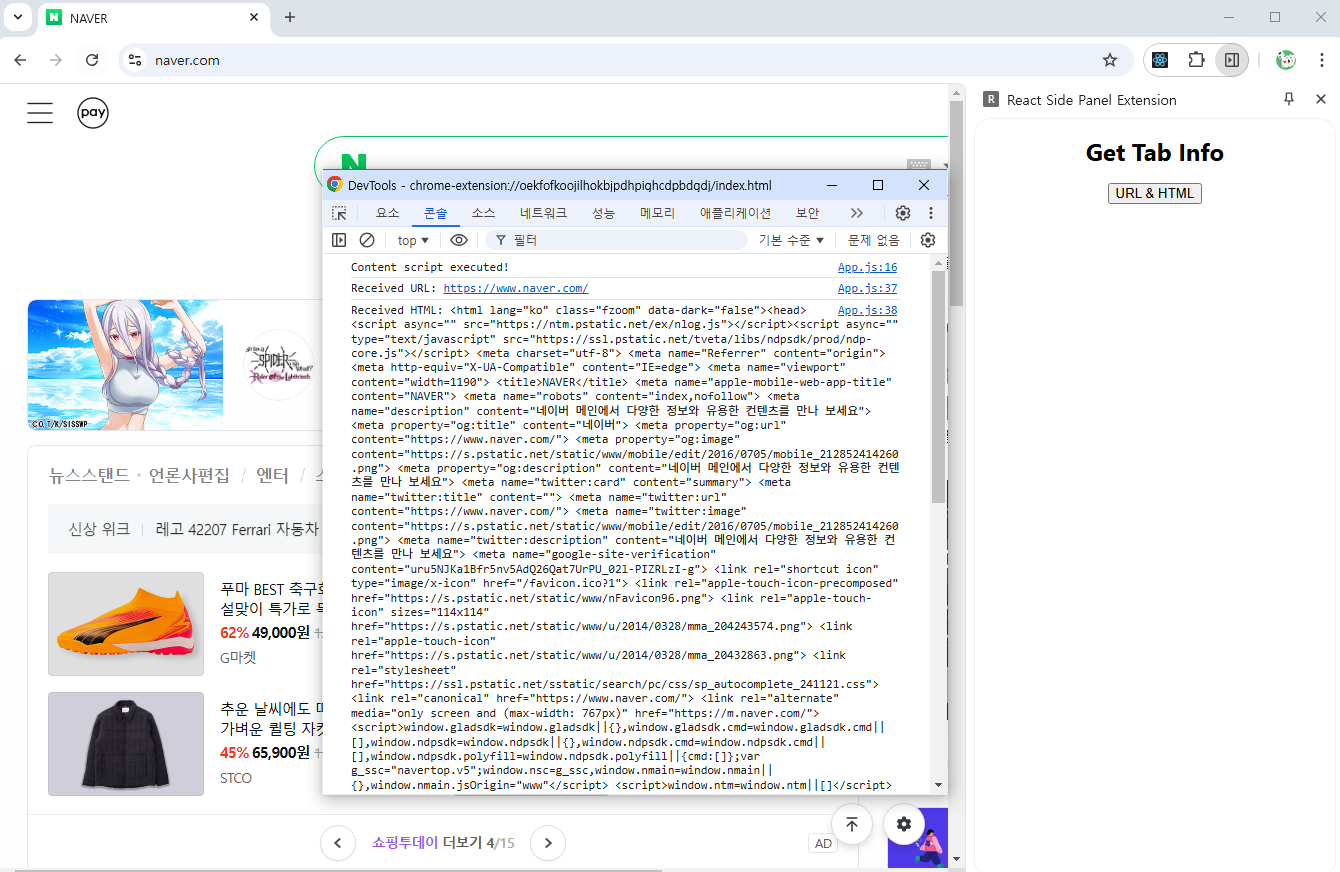Expand more DevTools tabs chevron

coord(857,213)
